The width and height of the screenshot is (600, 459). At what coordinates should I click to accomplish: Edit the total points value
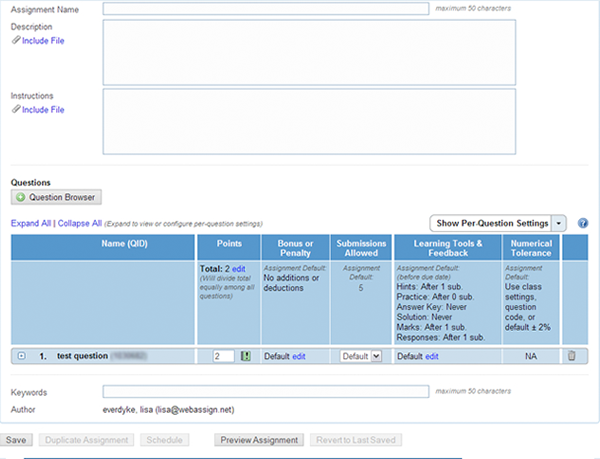tap(238, 269)
